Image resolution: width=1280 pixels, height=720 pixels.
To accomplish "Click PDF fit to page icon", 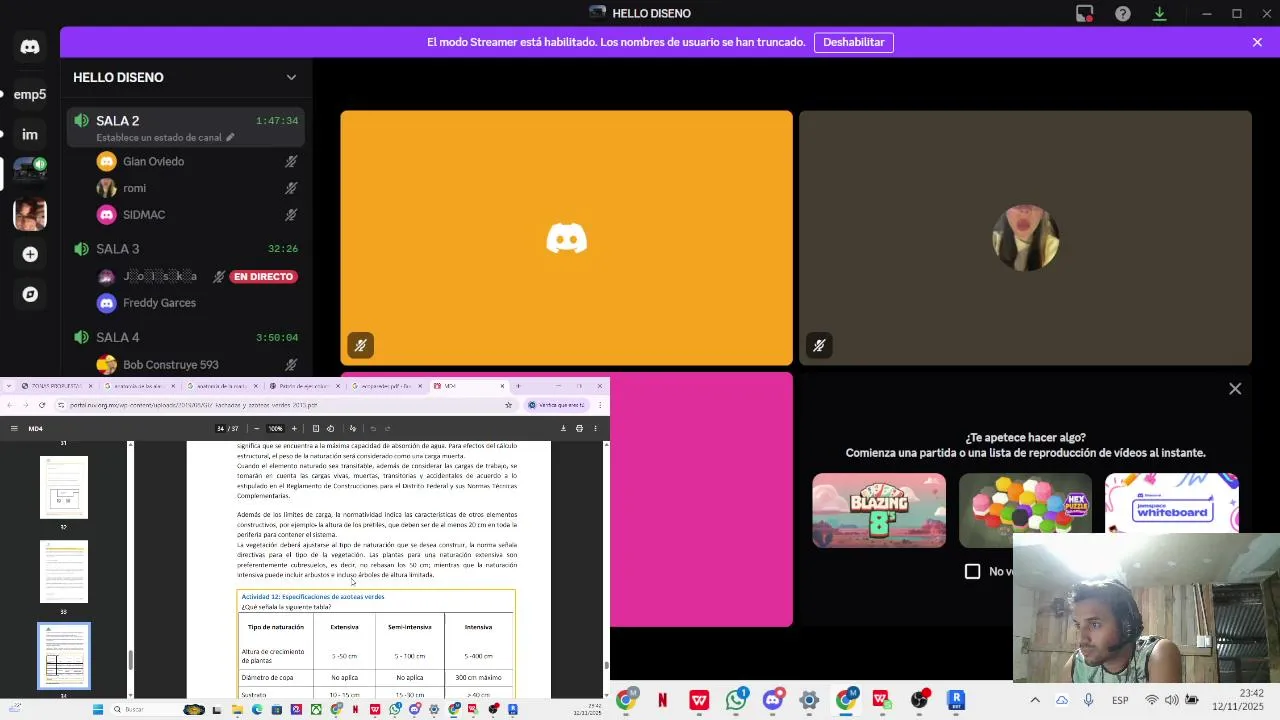I will [316, 428].
